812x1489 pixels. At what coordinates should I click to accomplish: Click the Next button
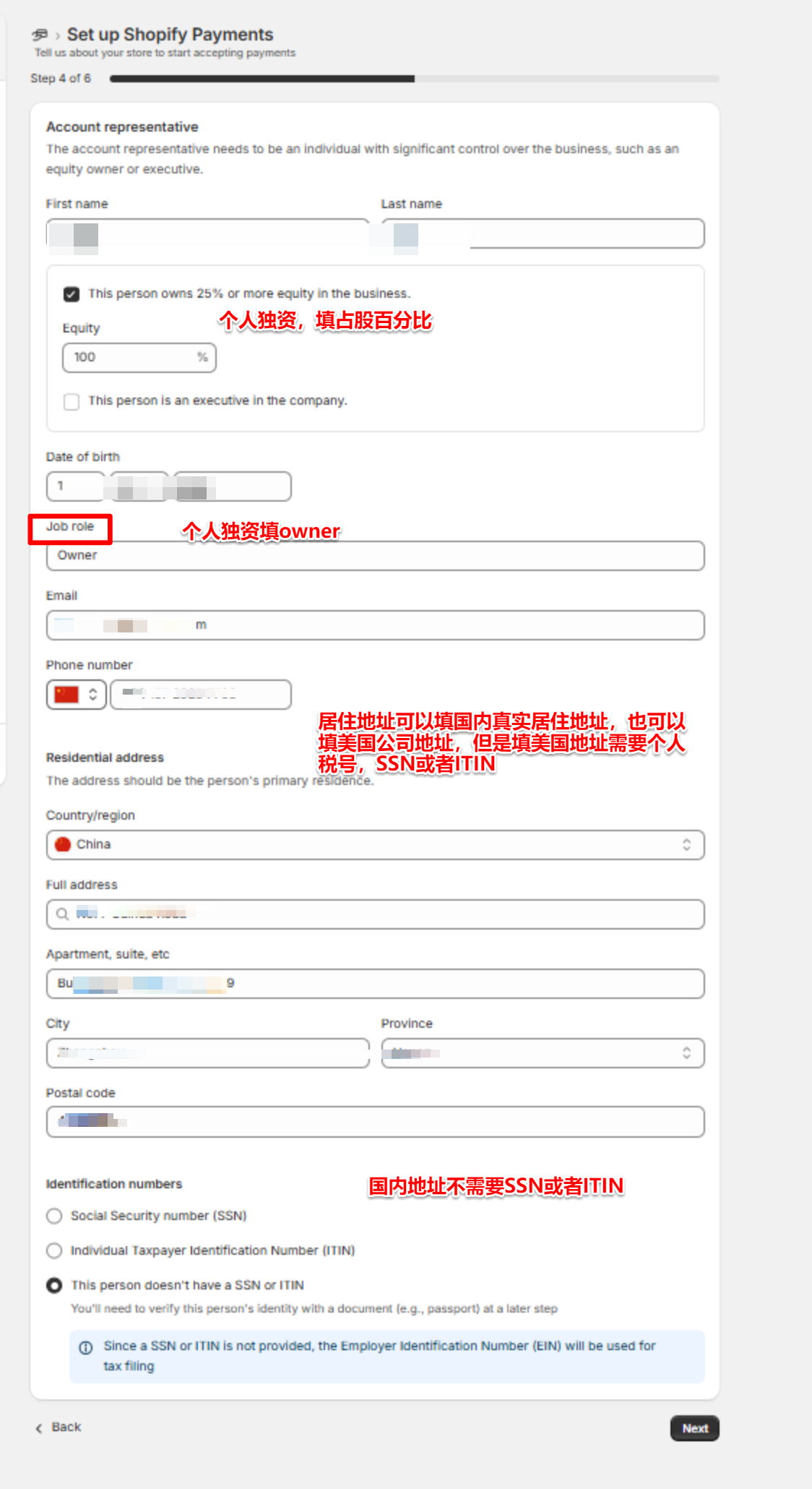[x=694, y=1428]
